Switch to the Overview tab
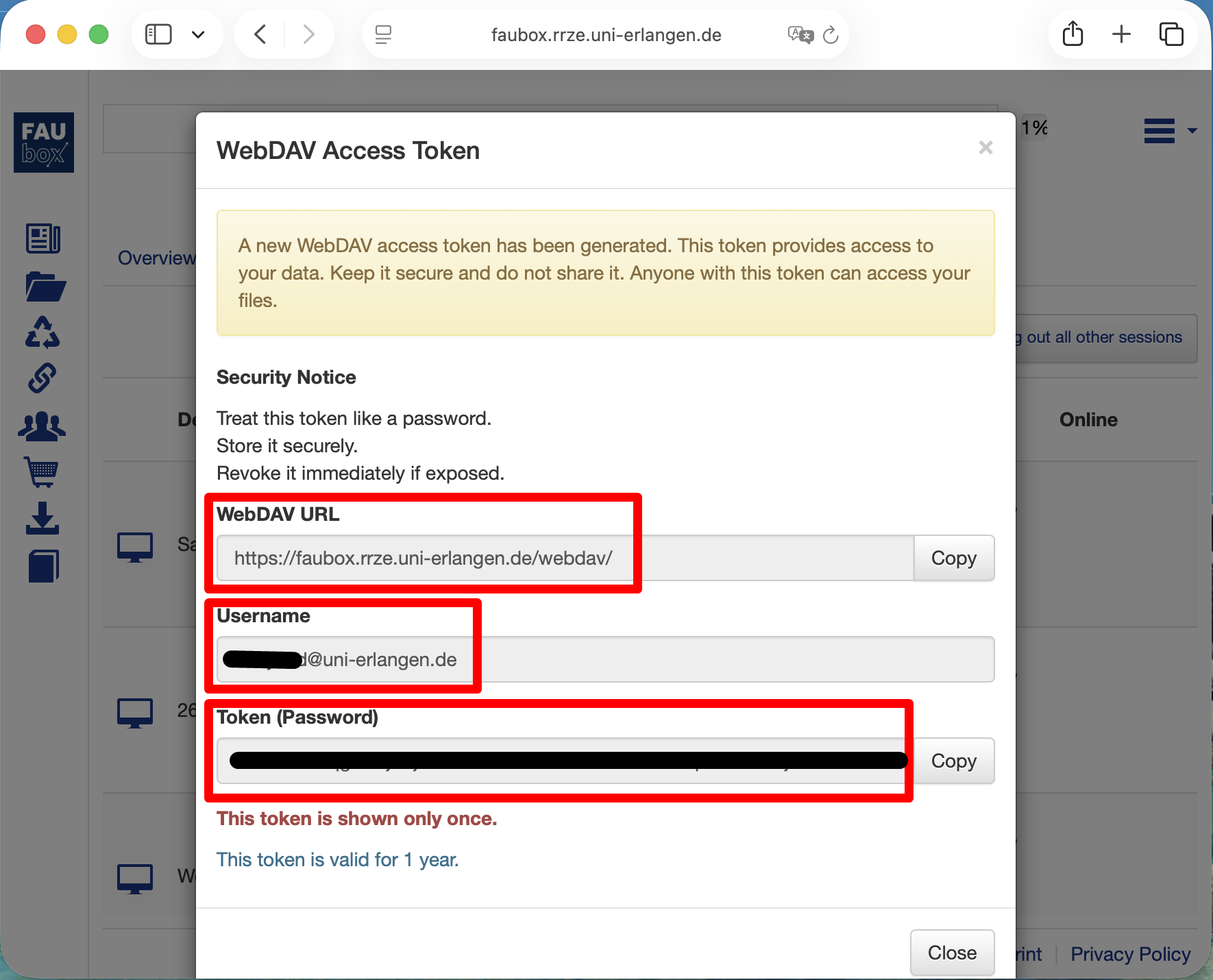 point(156,258)
